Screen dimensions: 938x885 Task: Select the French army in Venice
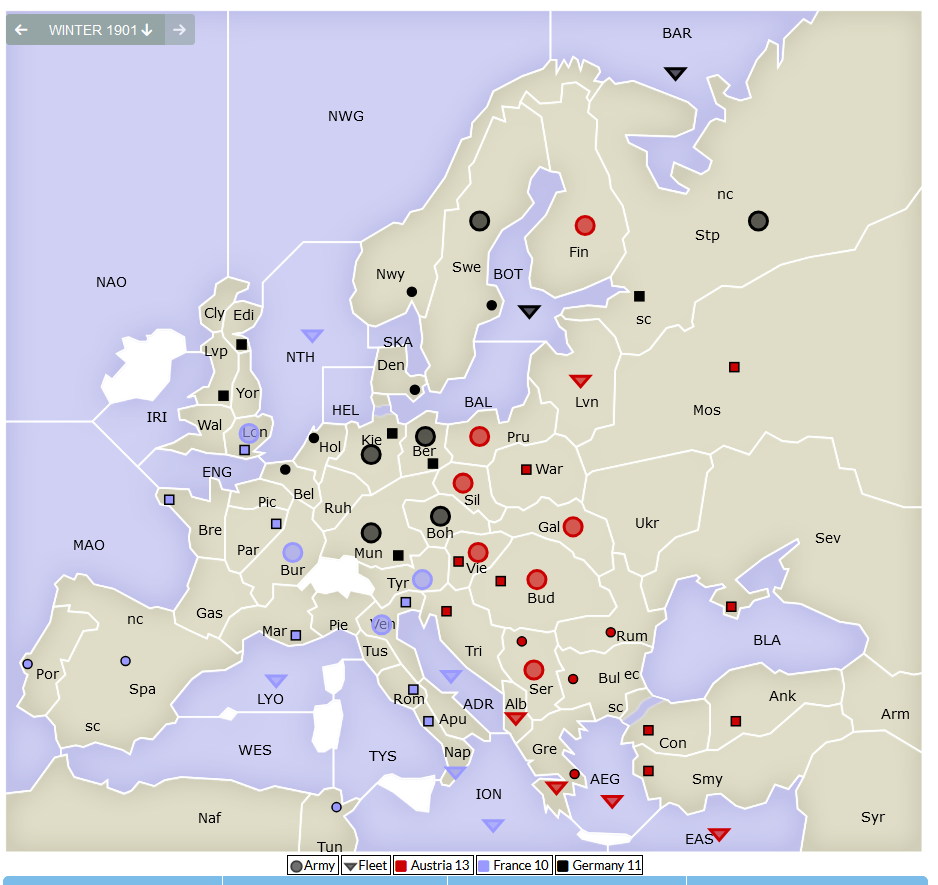coord(382,625)
